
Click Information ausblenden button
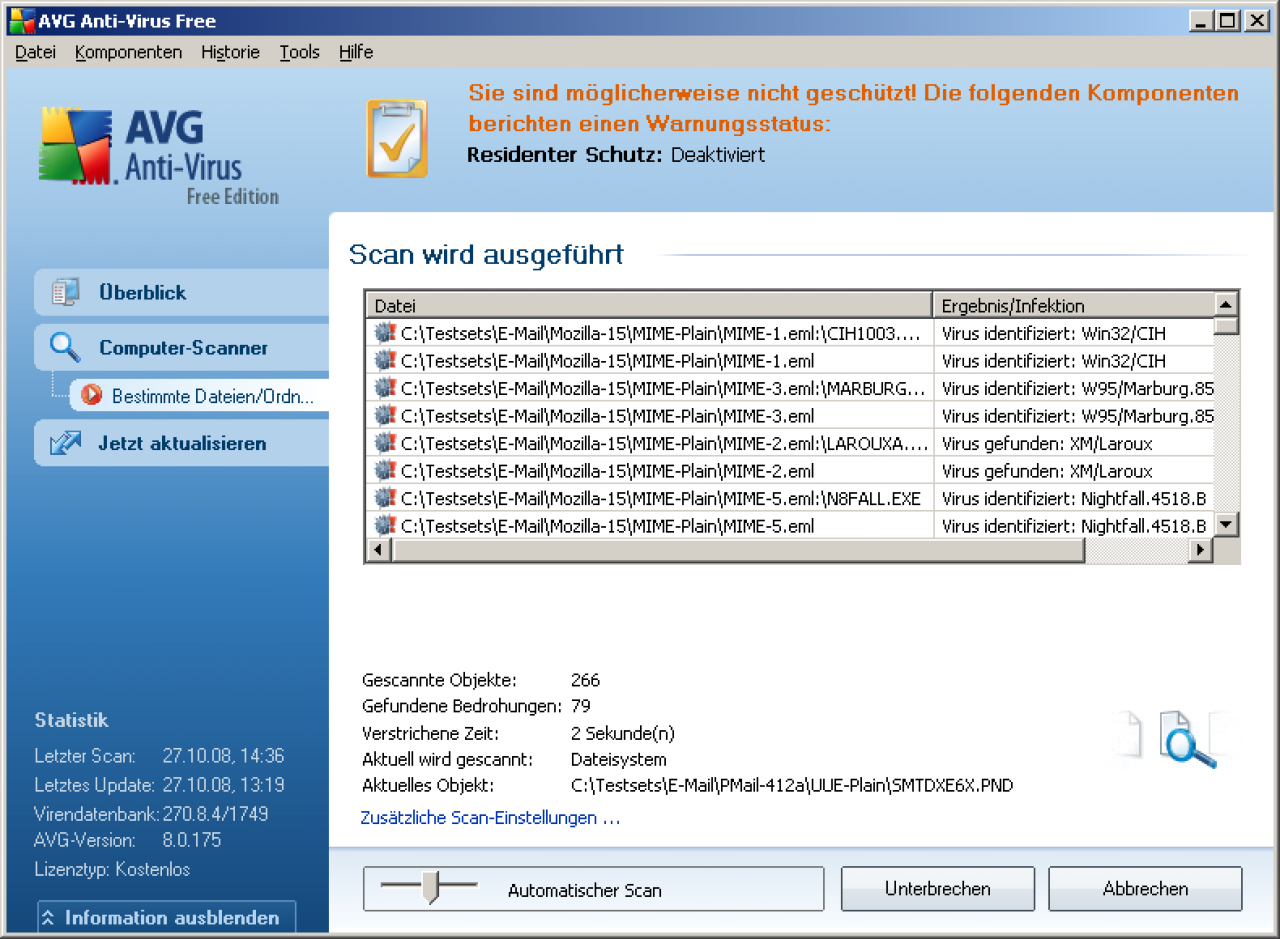click(x=167, y=918)
